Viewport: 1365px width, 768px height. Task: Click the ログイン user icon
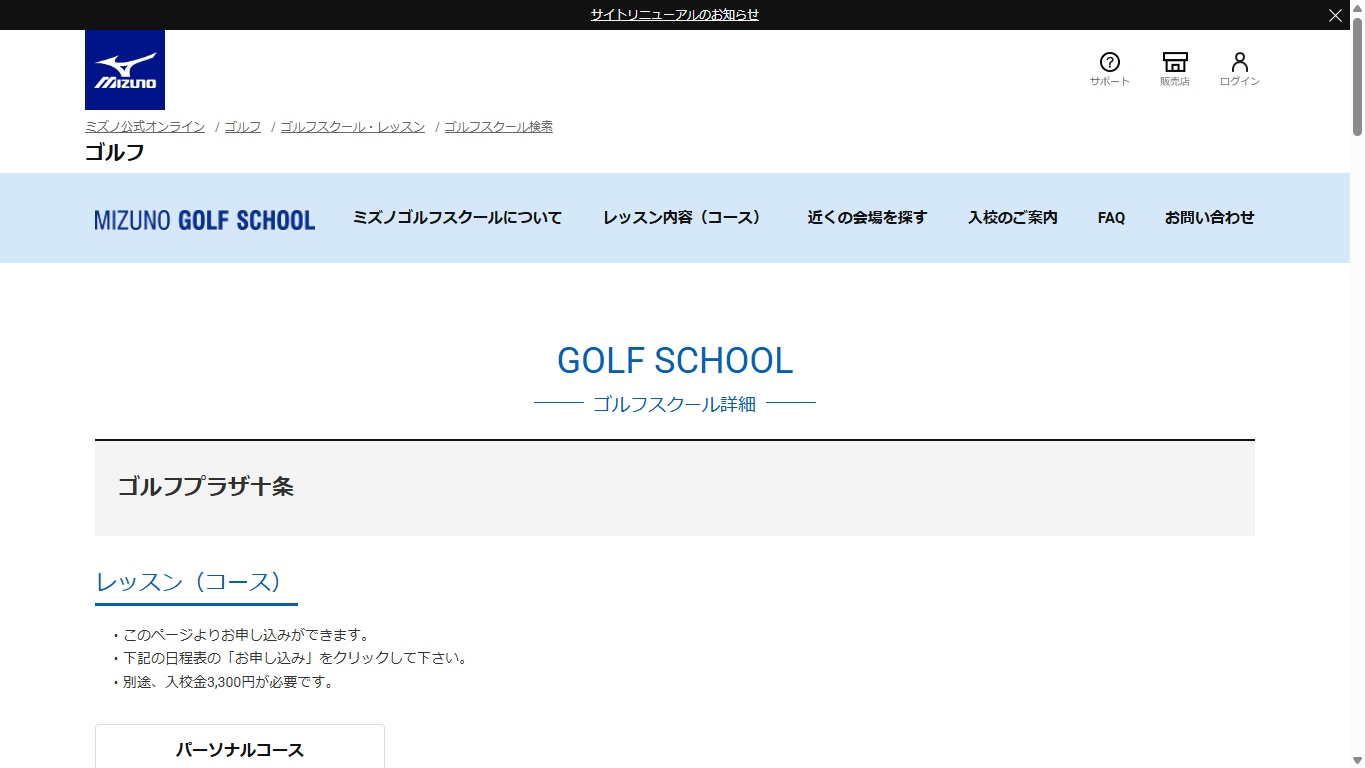(1240, 69)
